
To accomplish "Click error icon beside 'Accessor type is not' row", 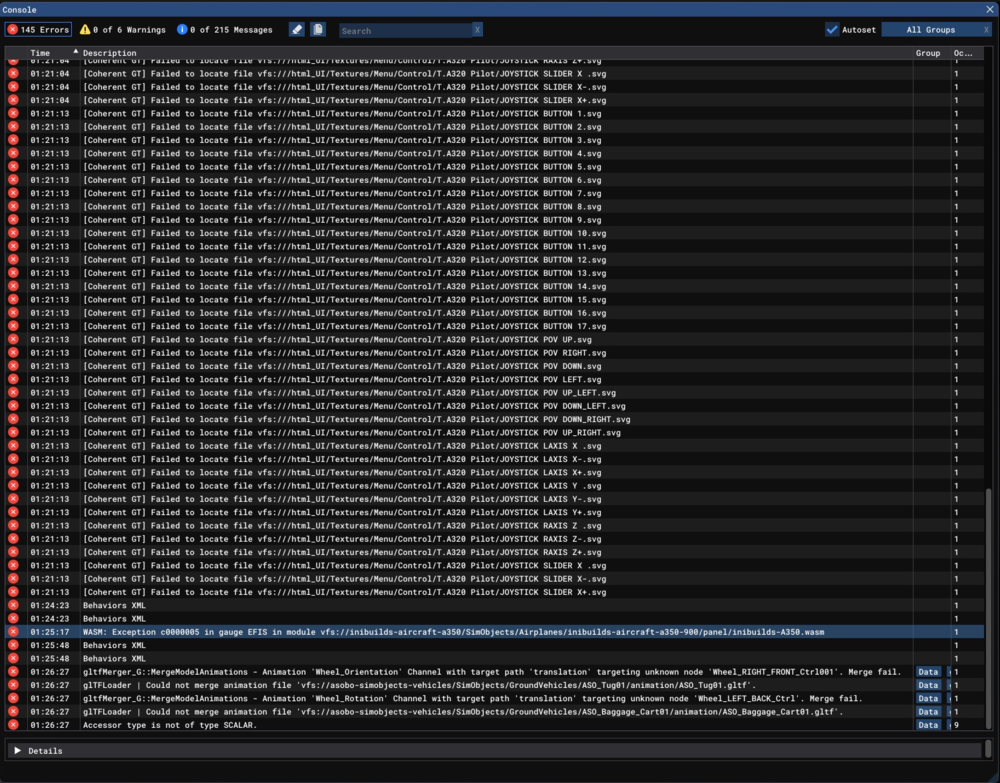I will click(x=13, y=724).
